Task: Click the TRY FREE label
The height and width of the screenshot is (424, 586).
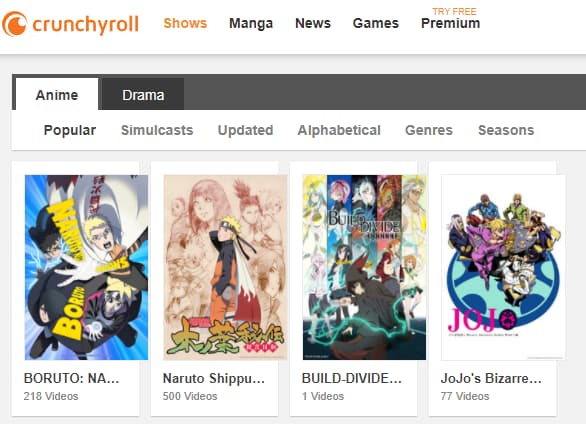Action: click(454, 12)
